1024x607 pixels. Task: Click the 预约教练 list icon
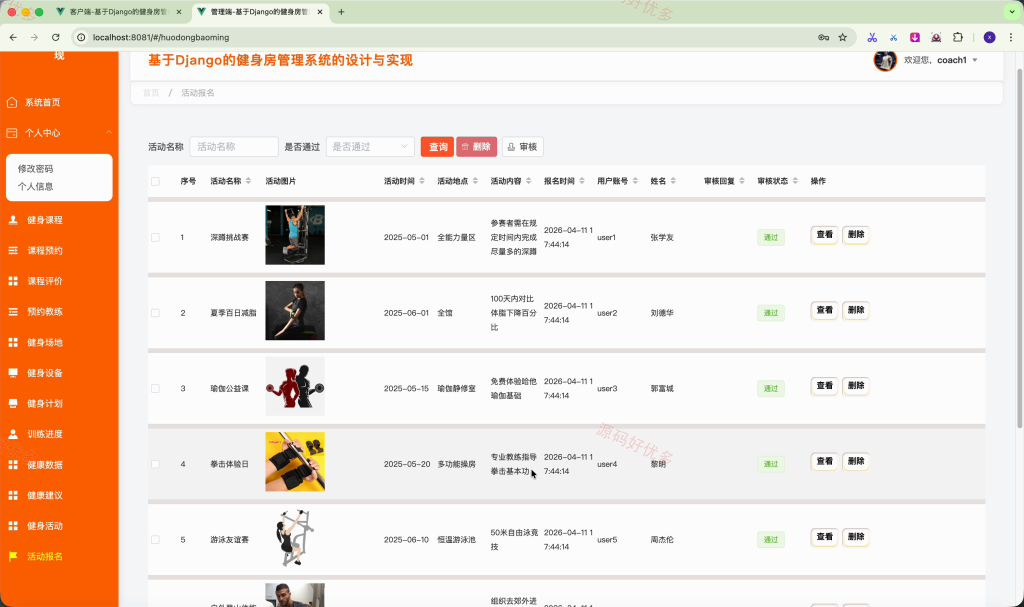(12, 312)
